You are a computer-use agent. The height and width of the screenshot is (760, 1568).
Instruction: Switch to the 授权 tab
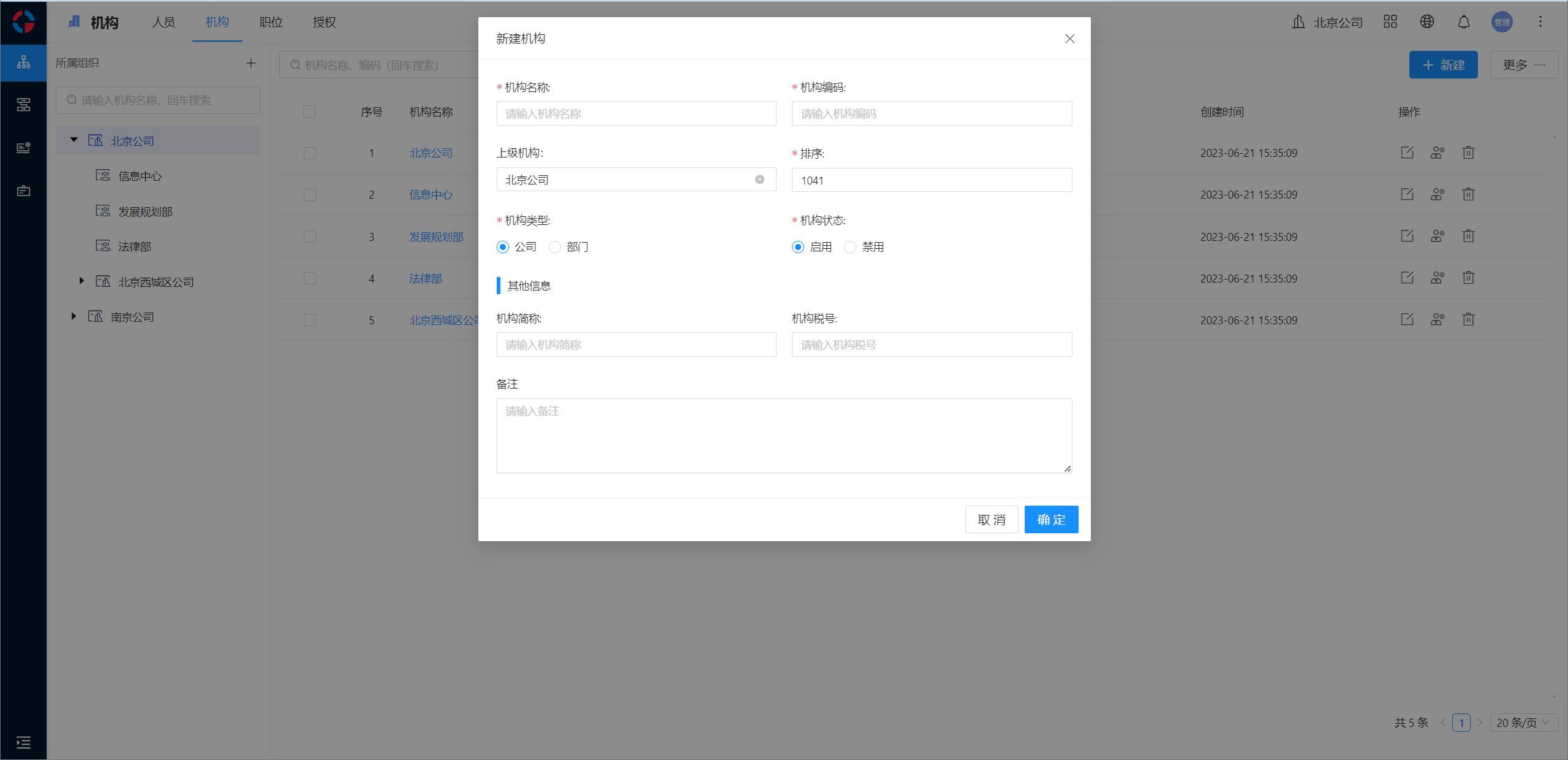click(324, 22)
